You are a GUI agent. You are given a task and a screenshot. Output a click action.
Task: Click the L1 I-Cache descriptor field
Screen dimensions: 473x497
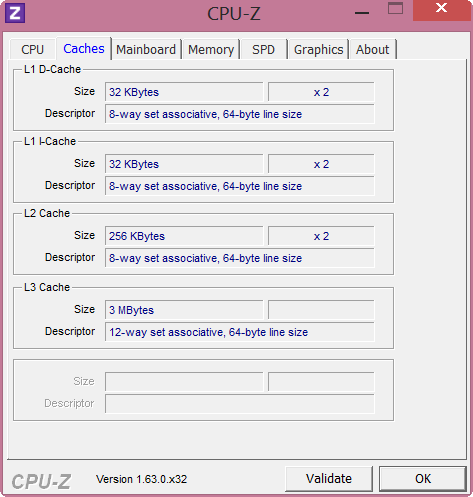240,186
